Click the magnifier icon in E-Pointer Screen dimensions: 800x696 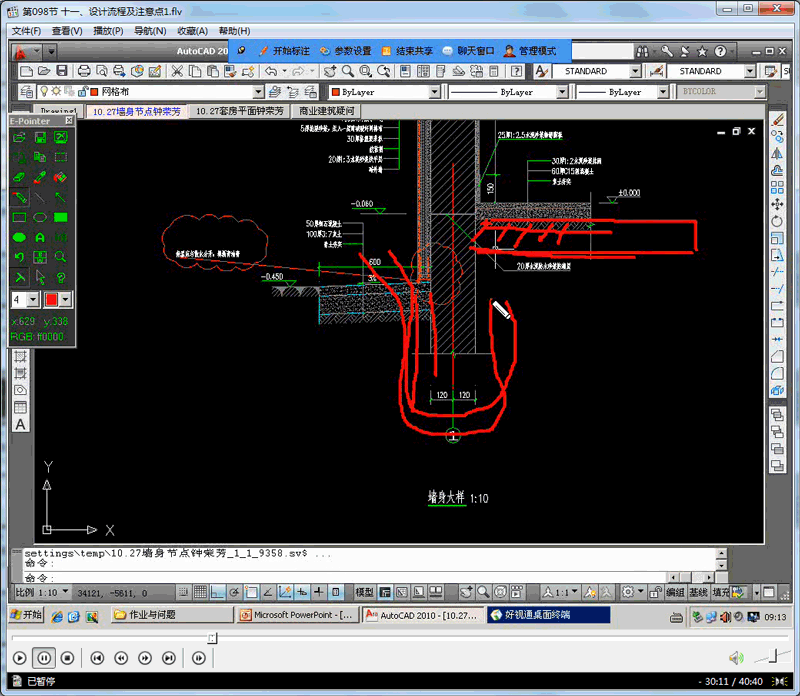61,258
